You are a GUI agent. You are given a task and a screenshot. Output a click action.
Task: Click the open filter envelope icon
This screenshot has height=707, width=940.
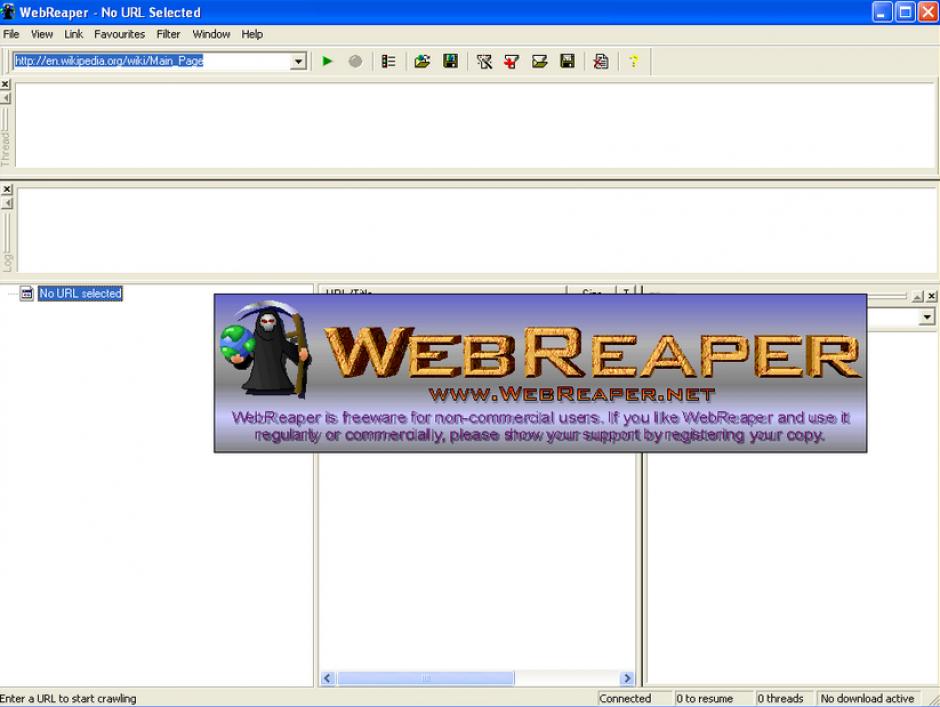coord(540,61)
